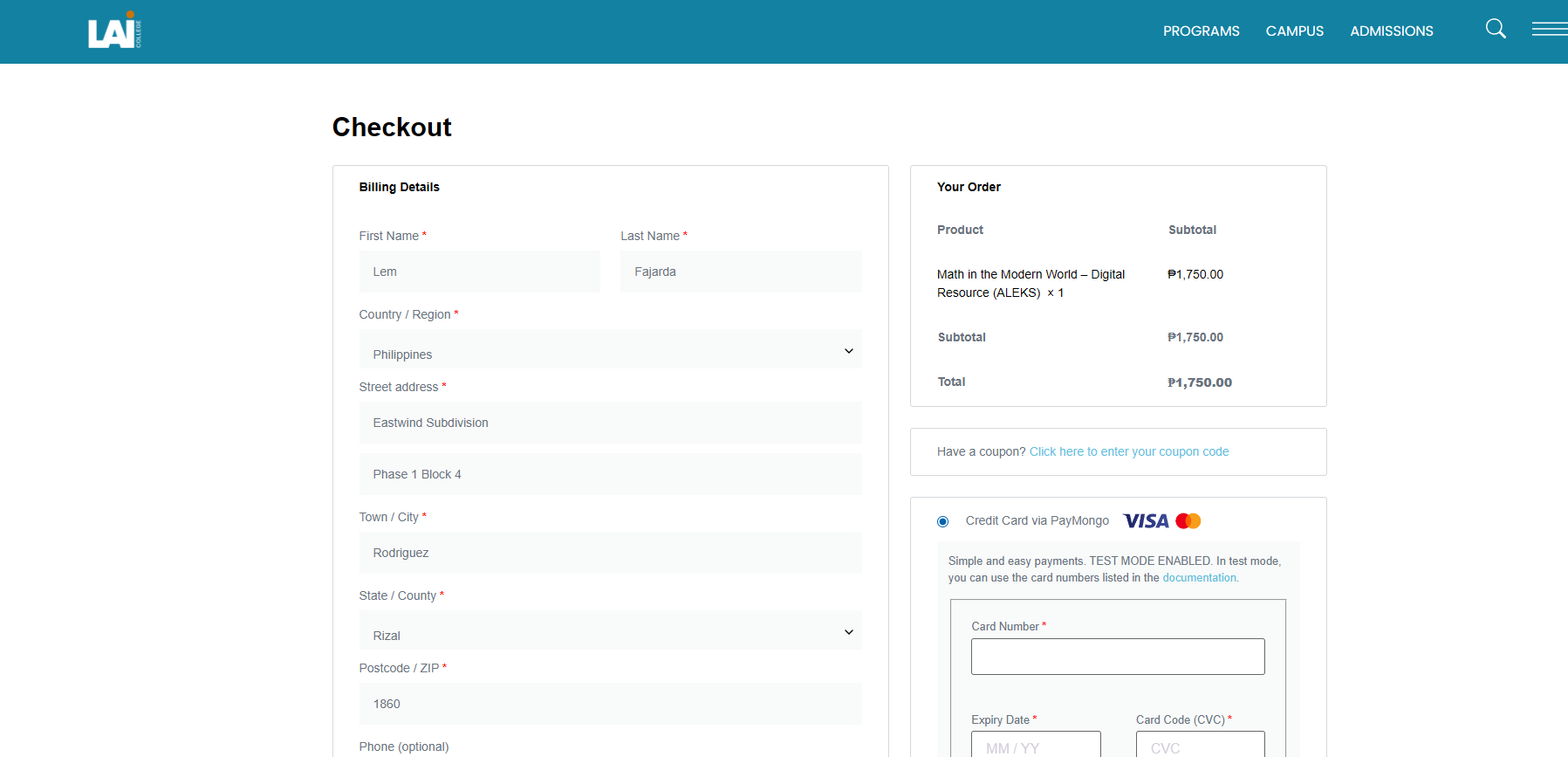This screenshot has width=1568, height=757.
Task: Click the Street address field with Eastwind Subdivision
Action: 610,423
